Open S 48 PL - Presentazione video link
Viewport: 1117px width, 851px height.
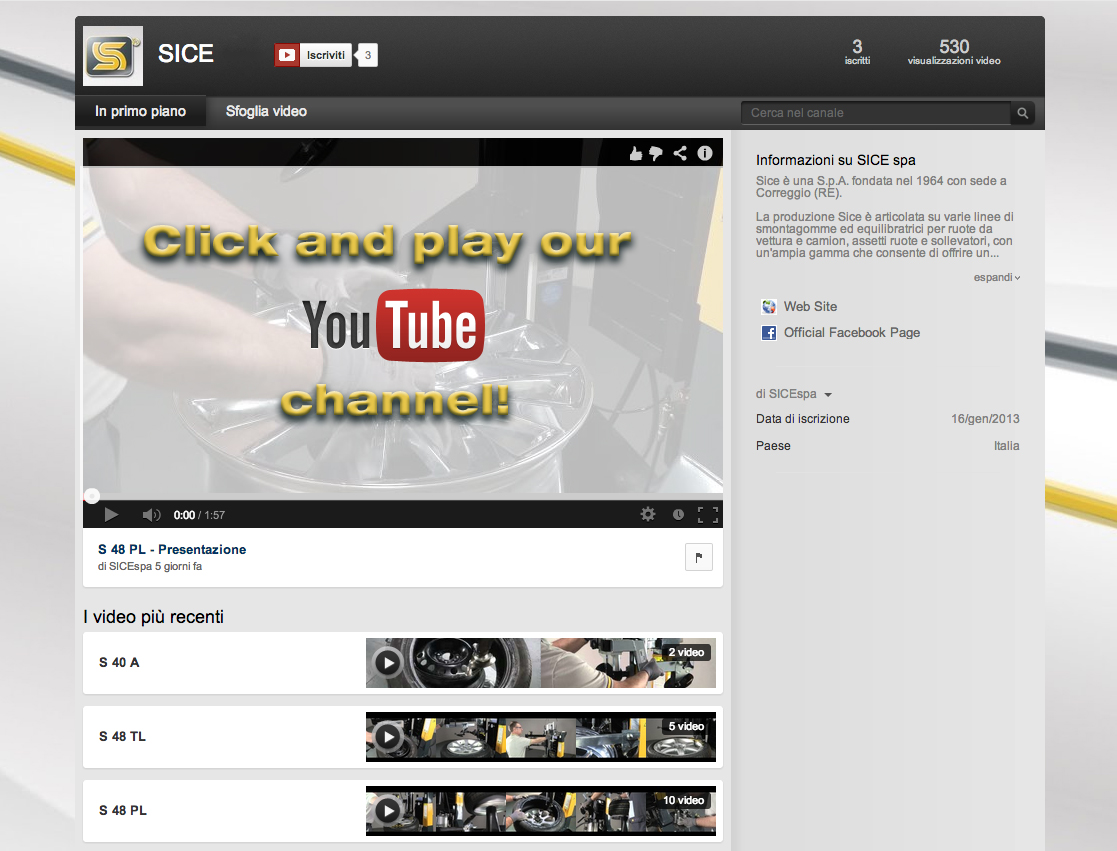coord(172,549)
